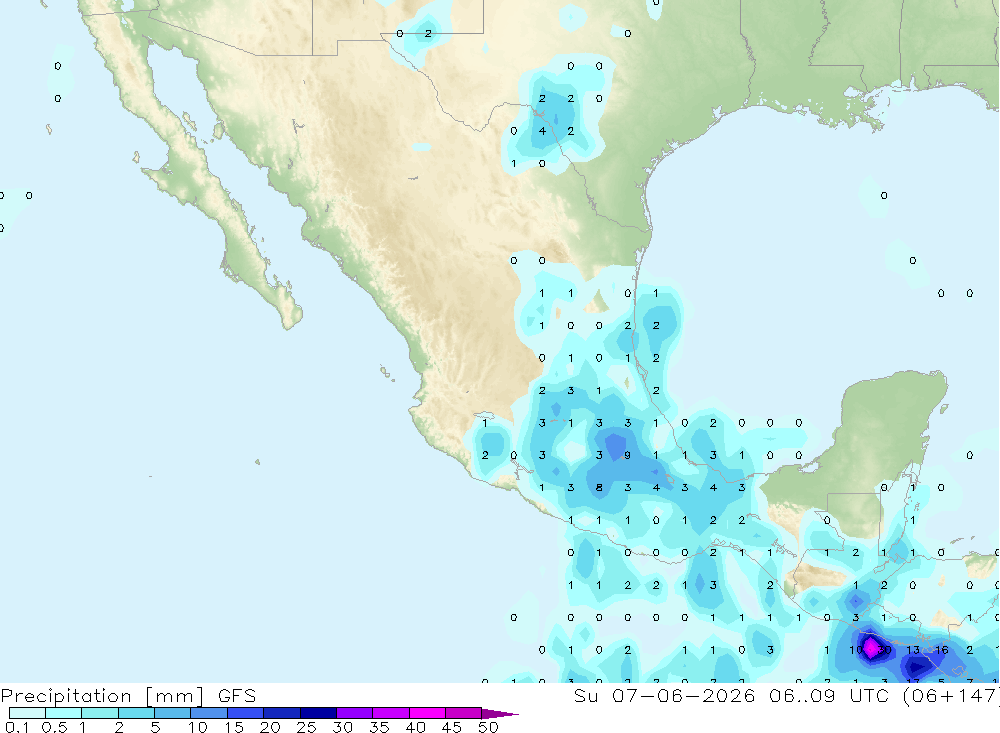Click the '06..09 UTC' time label
This screenshot has height=733, width=1000.
tap(828, 695)
